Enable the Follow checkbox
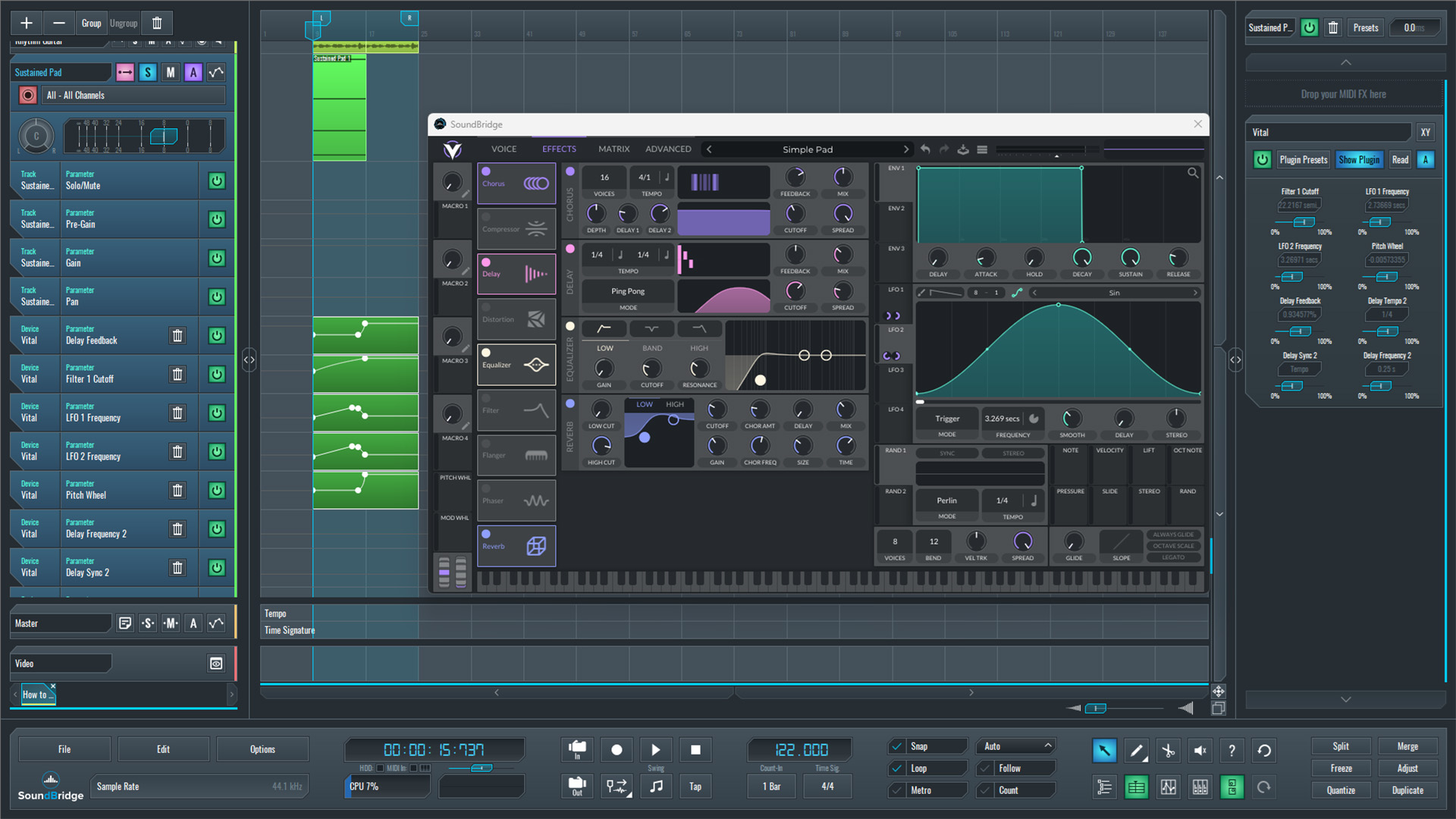This screenshot has height=819, width=1456. click(x=986, y=768)
